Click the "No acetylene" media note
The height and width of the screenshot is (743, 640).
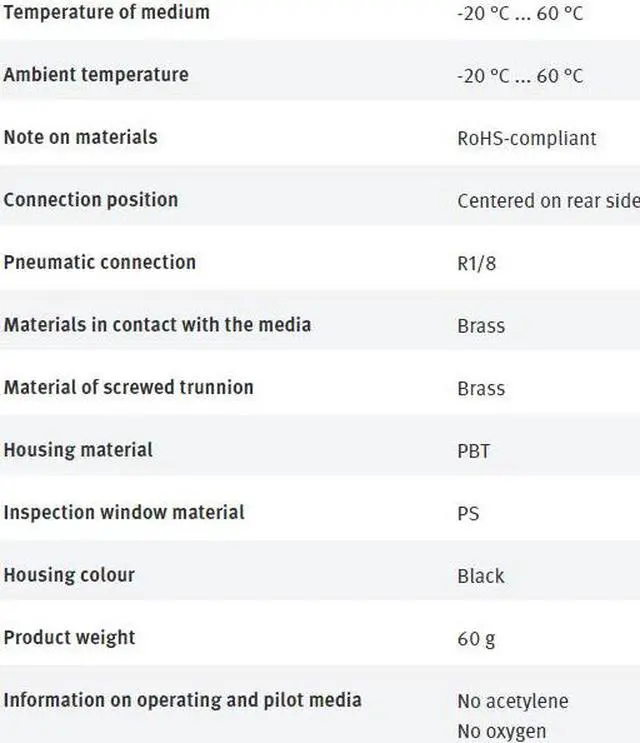pos(513,702)
